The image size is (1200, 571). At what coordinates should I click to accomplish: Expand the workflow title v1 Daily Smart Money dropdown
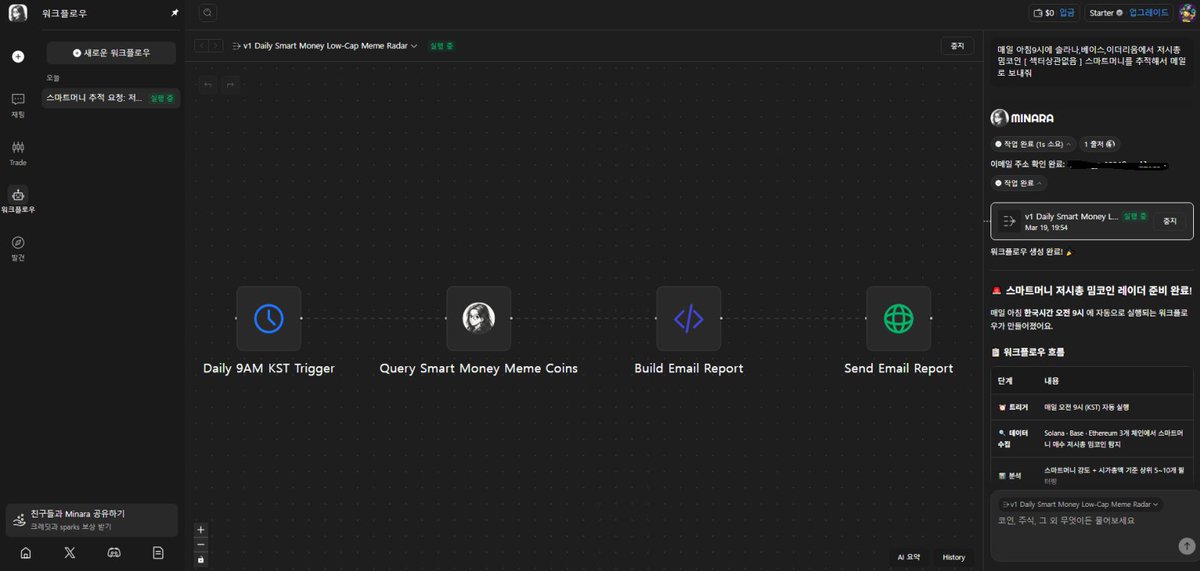[x=325, y=46]
